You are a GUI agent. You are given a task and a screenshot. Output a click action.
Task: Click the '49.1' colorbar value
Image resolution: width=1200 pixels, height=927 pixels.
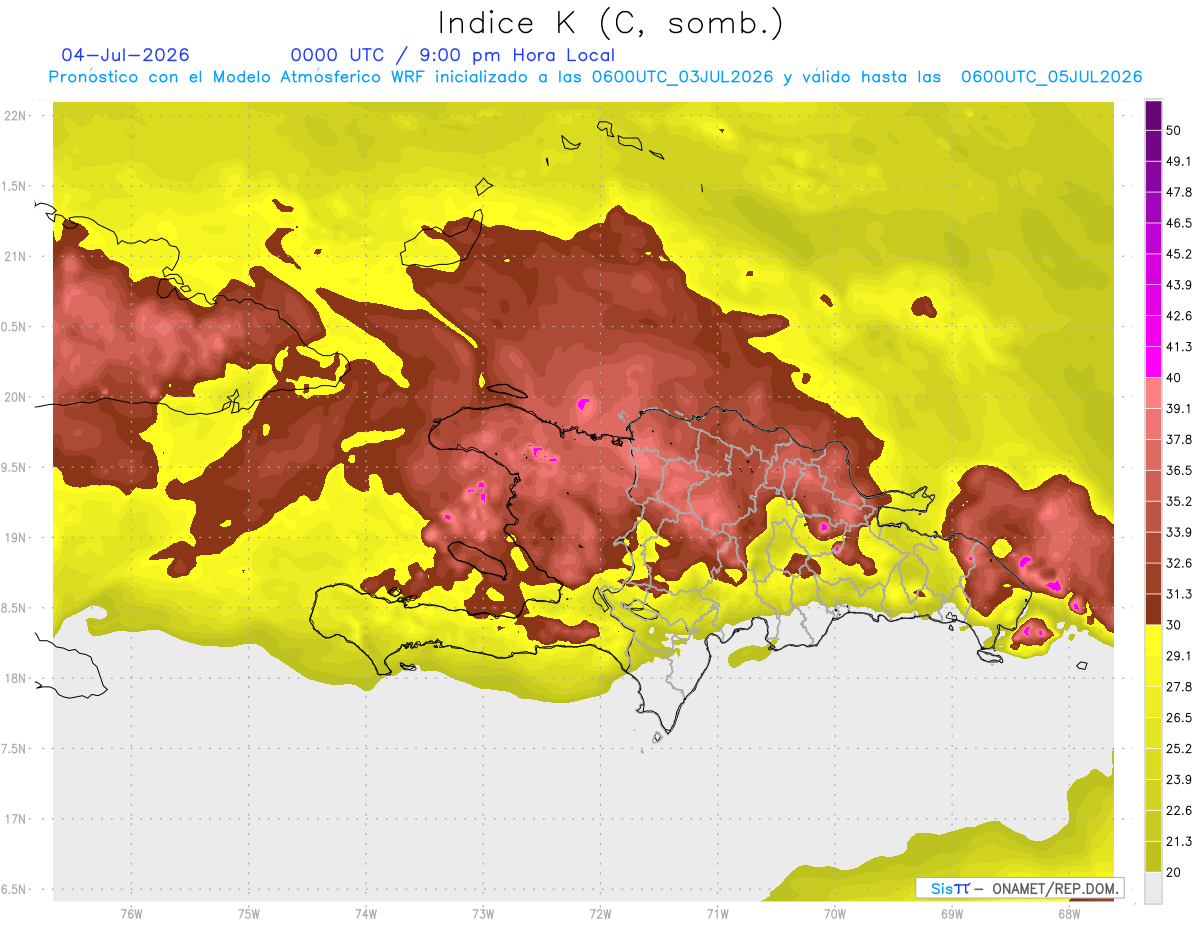[1178, 161]
